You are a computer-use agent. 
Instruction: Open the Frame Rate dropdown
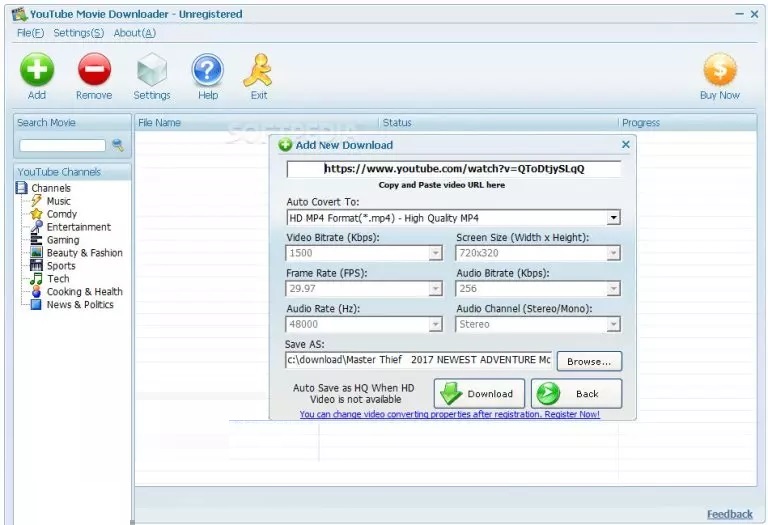435,288
